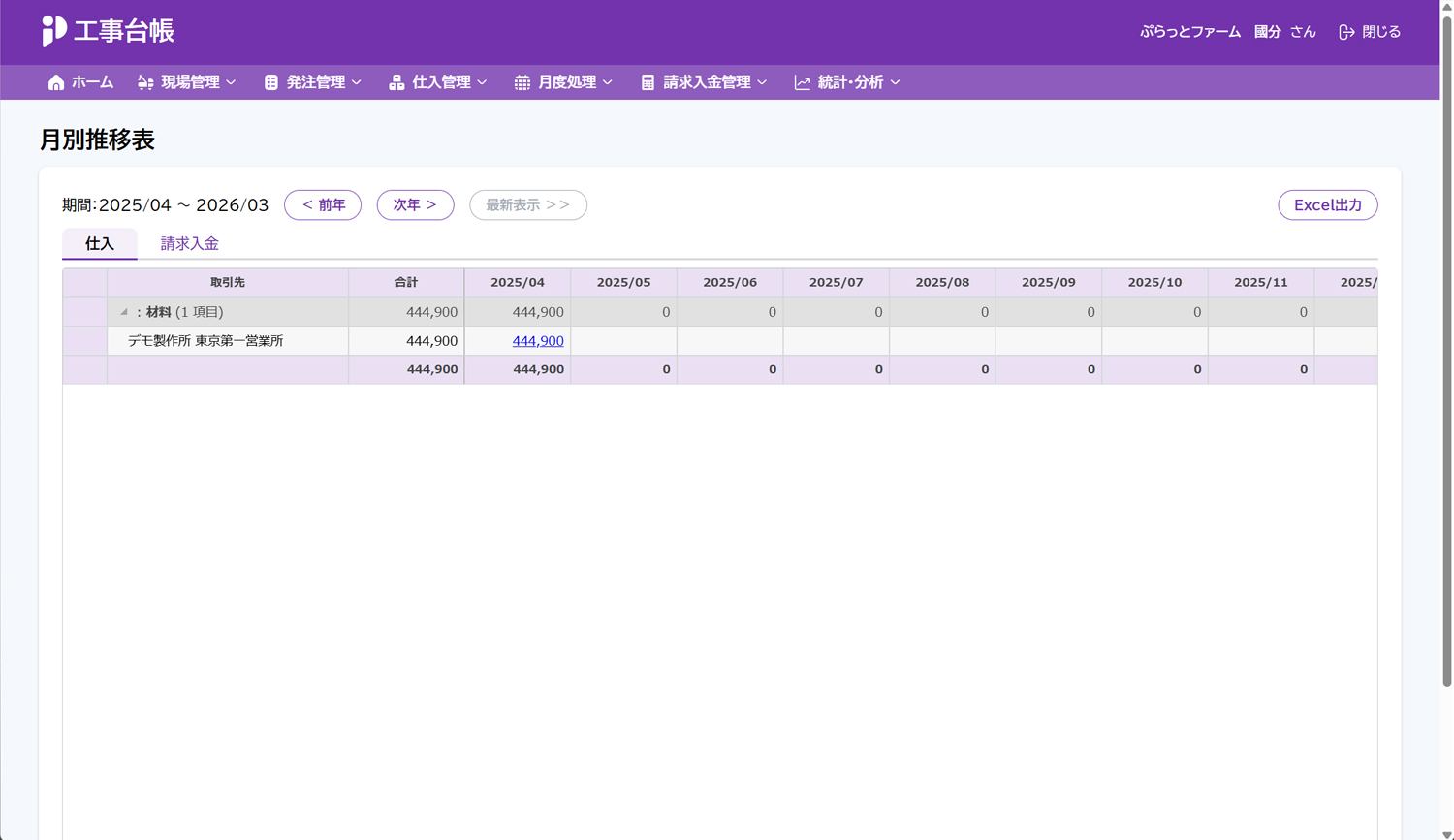The image size is (1454, 840).
Task: Export with Excel出力 button
Action: (1328, 205)
